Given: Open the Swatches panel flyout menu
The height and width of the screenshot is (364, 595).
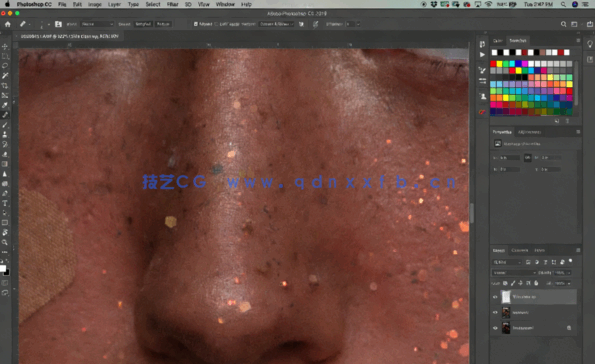Looking at the screenshot, I should point(578,40).
